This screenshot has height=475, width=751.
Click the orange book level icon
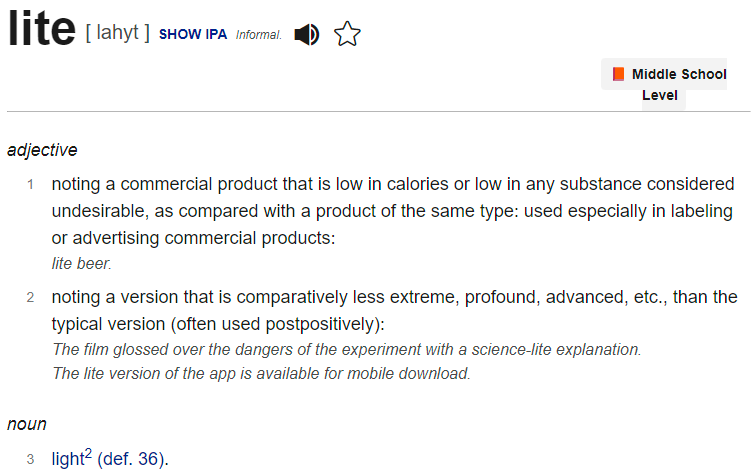click(x=618, y=74)
